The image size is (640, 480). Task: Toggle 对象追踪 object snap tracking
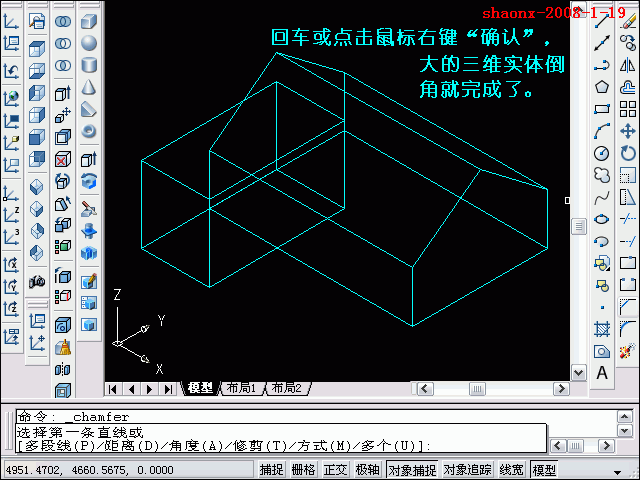468,470
